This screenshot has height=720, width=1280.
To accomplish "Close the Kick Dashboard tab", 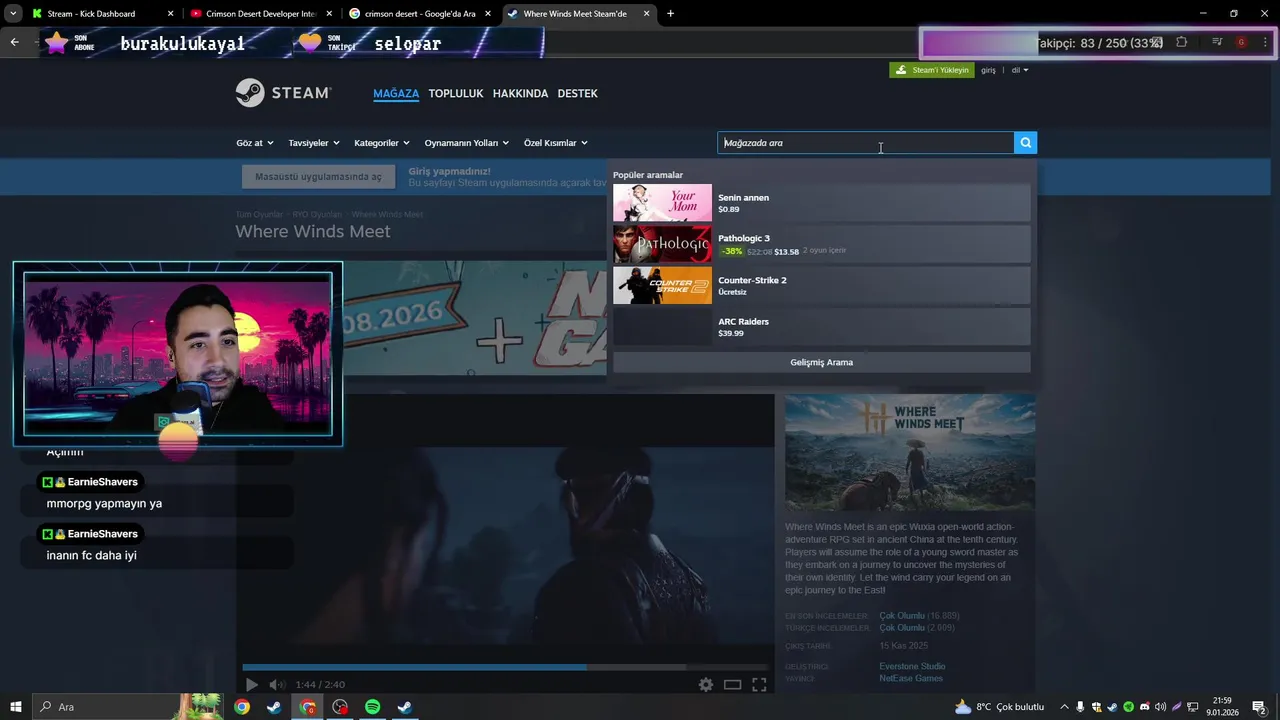I will [x=170, y=14].
